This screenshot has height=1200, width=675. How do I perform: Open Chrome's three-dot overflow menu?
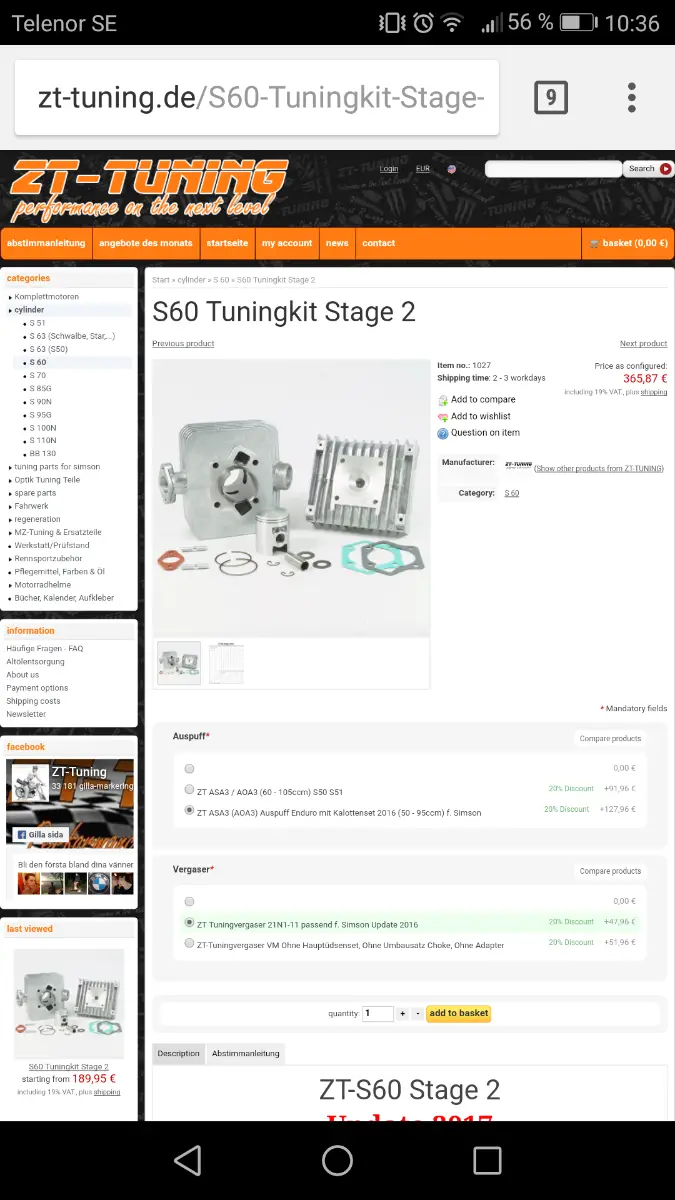(632, 97)
